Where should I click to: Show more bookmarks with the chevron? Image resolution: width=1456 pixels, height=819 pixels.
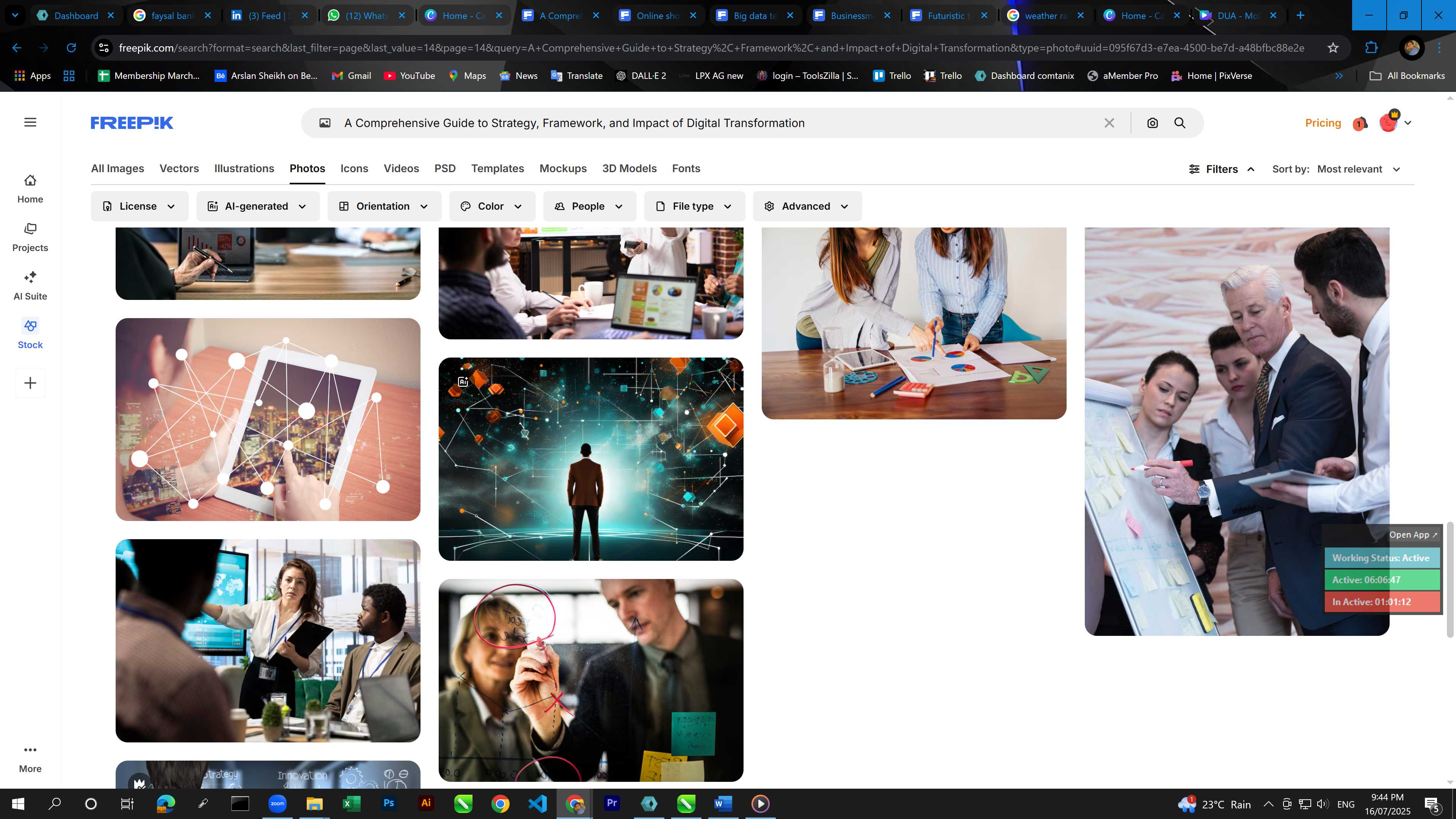click(1339, 76)
